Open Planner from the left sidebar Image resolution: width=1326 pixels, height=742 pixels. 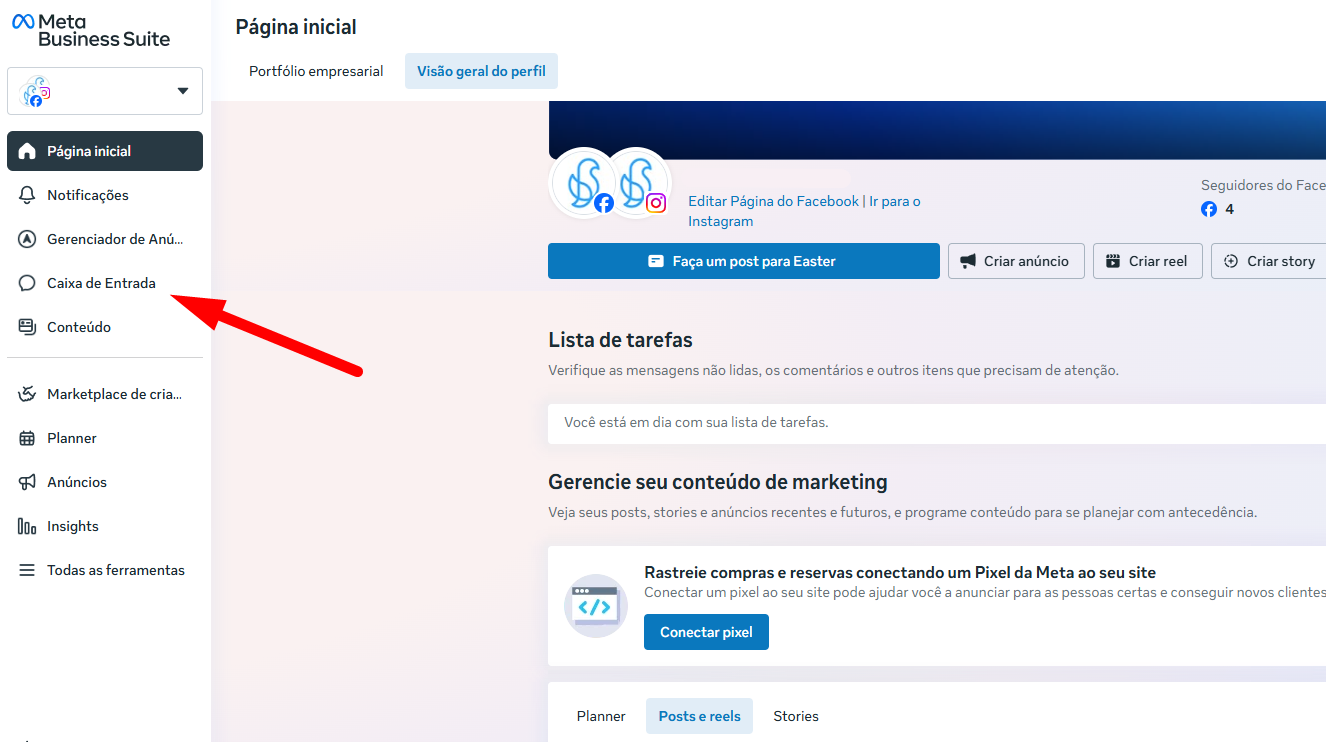point(105,438)
